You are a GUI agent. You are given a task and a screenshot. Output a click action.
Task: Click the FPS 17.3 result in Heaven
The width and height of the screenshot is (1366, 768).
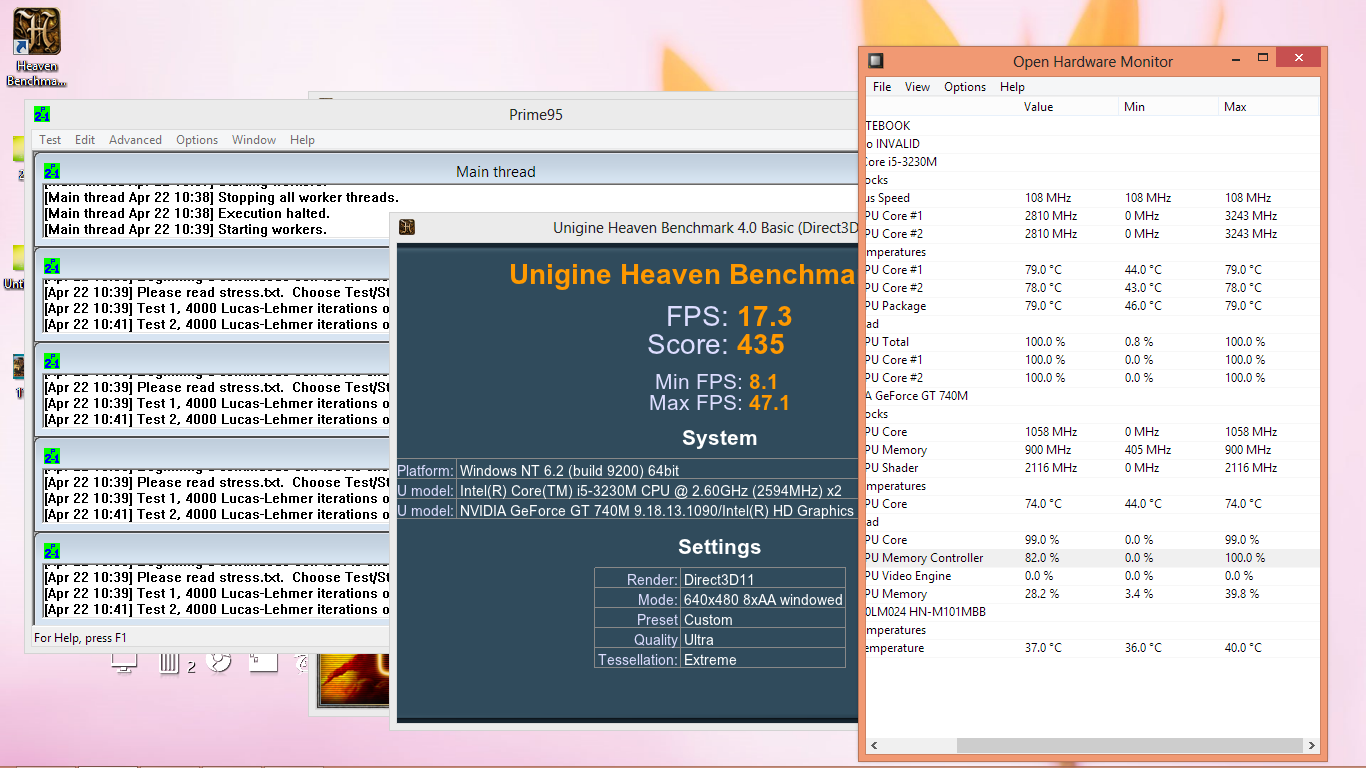pyautogui.click(x=729, y=316)
